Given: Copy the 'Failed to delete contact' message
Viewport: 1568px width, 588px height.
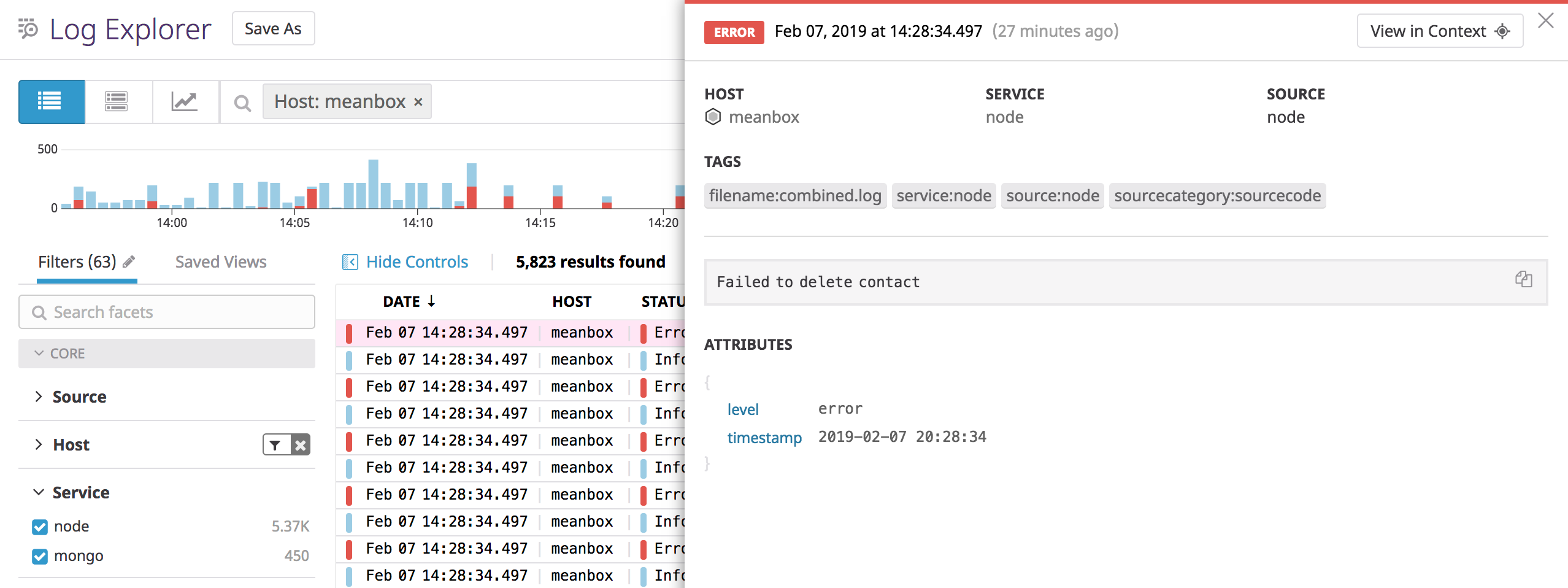Looking at the screenshot, I should tap(1524, 279).
